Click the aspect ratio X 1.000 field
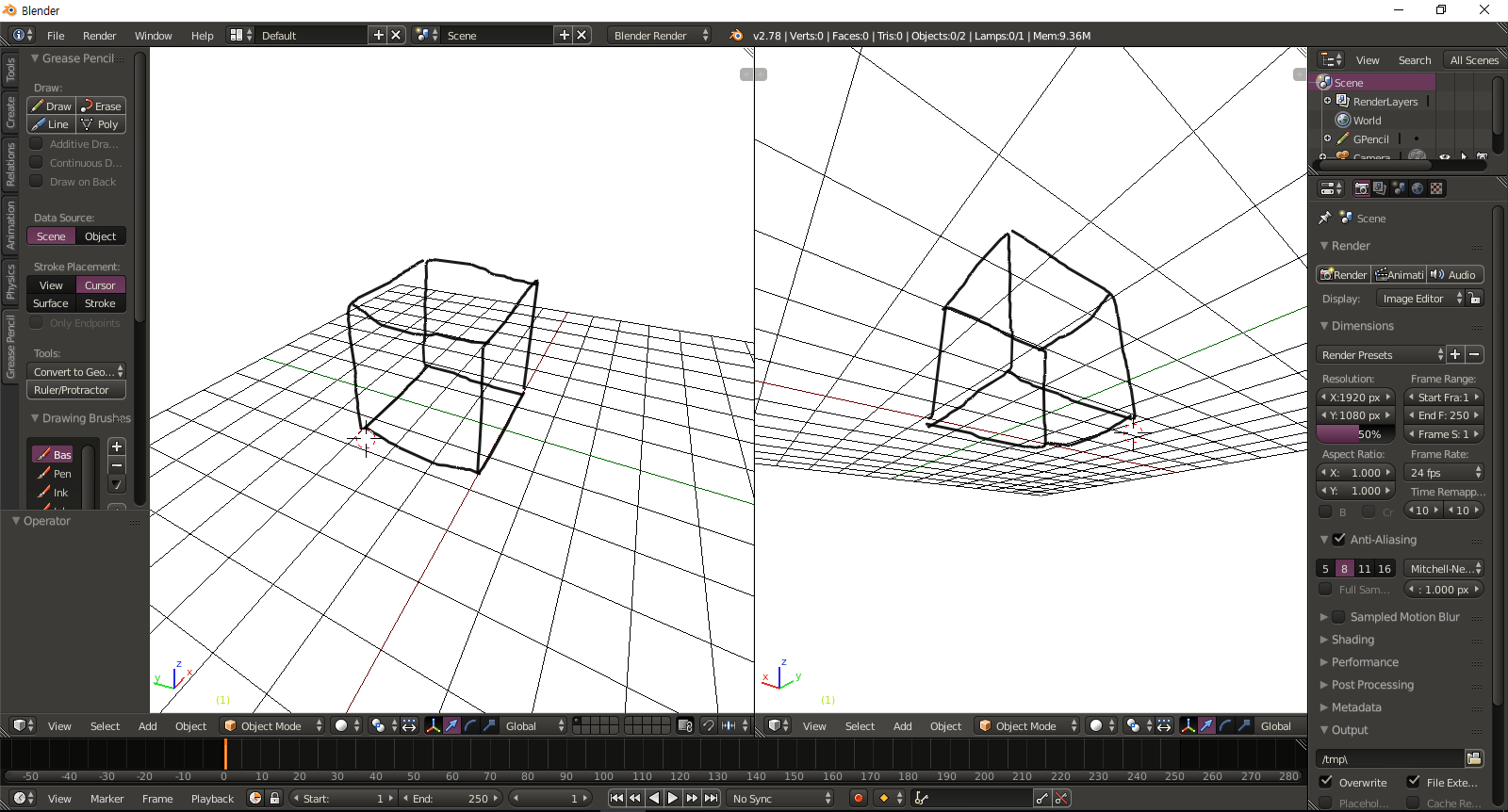Screen dimensions: 1508x812 pyautogui.click(x=1354, y=472)
